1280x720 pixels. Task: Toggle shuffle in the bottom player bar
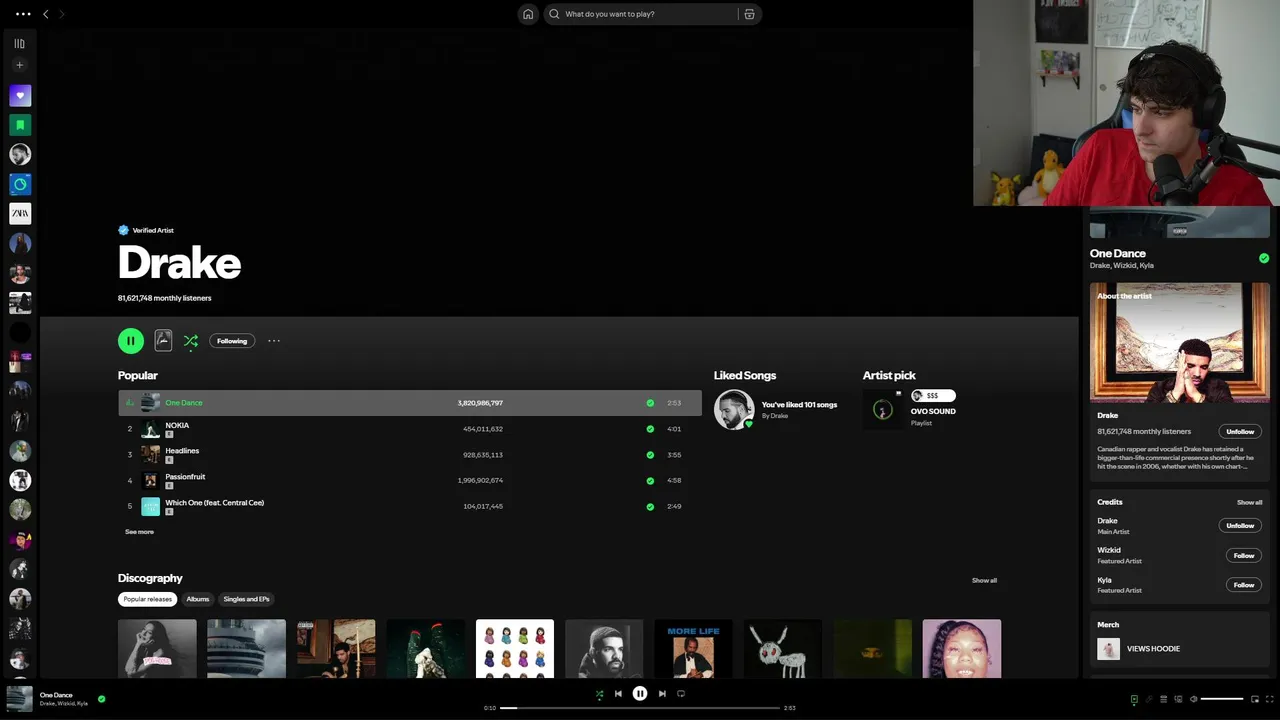click(x=599, y=694)
